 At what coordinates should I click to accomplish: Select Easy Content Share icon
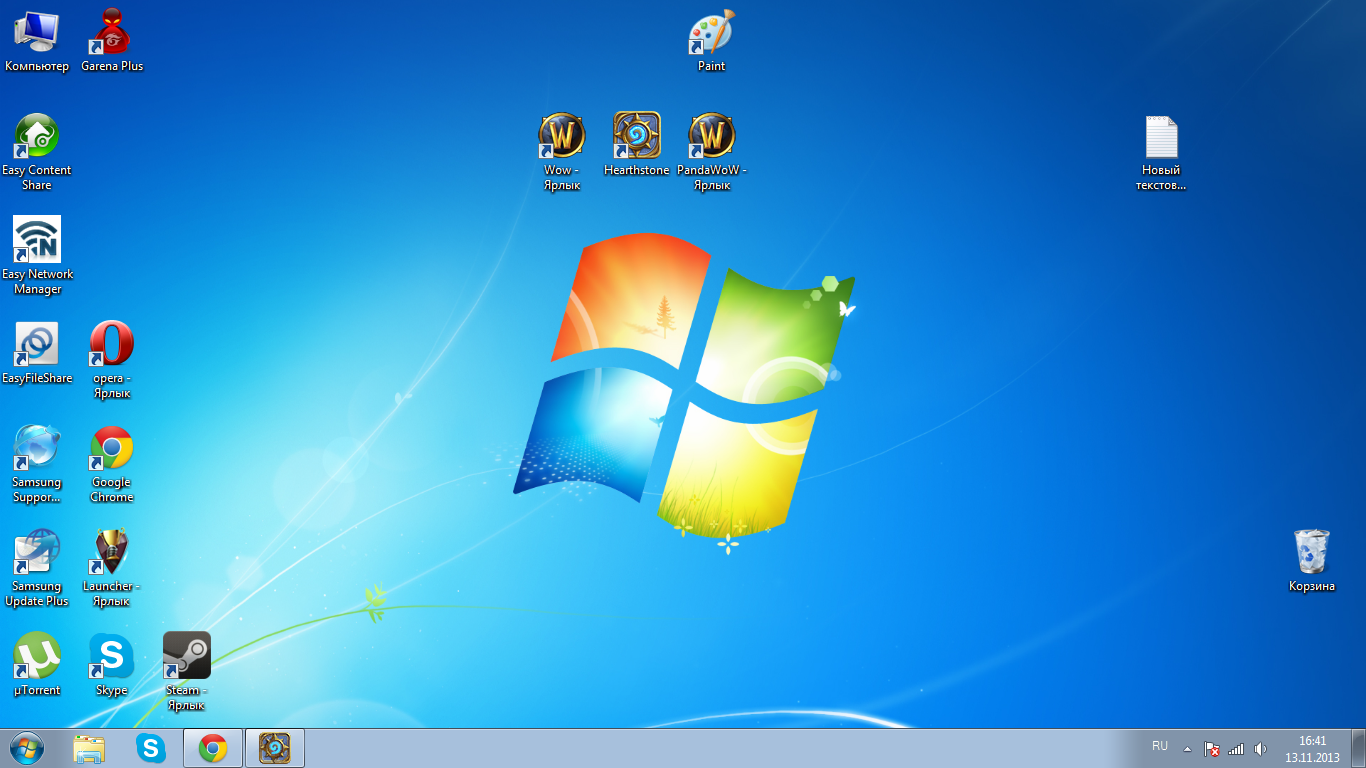[37, 152]
